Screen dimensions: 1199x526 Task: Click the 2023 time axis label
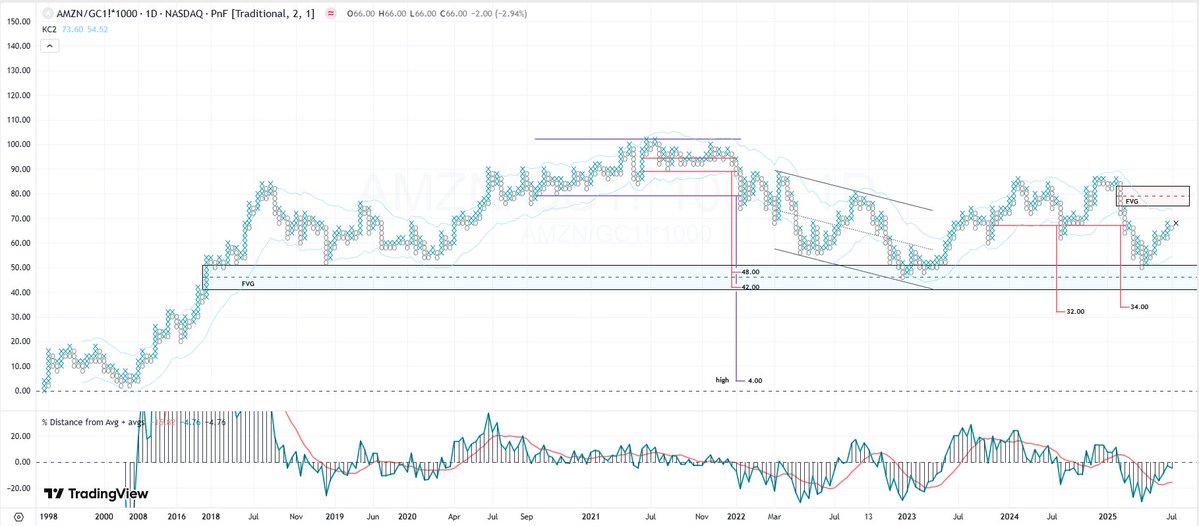[x=907, y=517]
